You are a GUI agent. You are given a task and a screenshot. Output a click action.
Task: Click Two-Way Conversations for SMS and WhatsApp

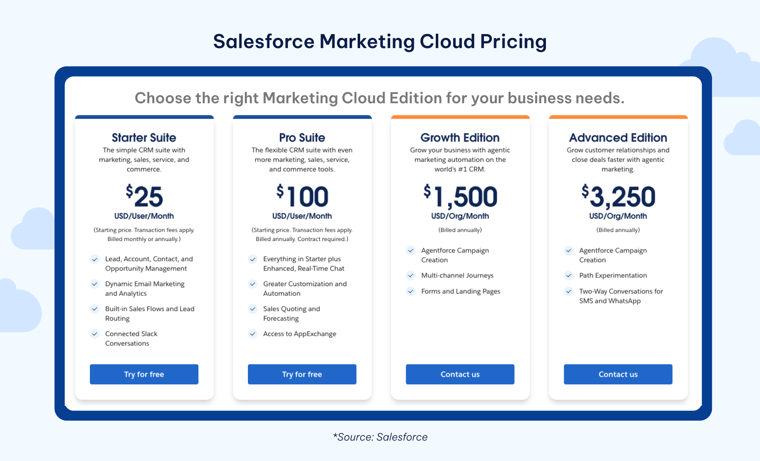click(621, 296)
